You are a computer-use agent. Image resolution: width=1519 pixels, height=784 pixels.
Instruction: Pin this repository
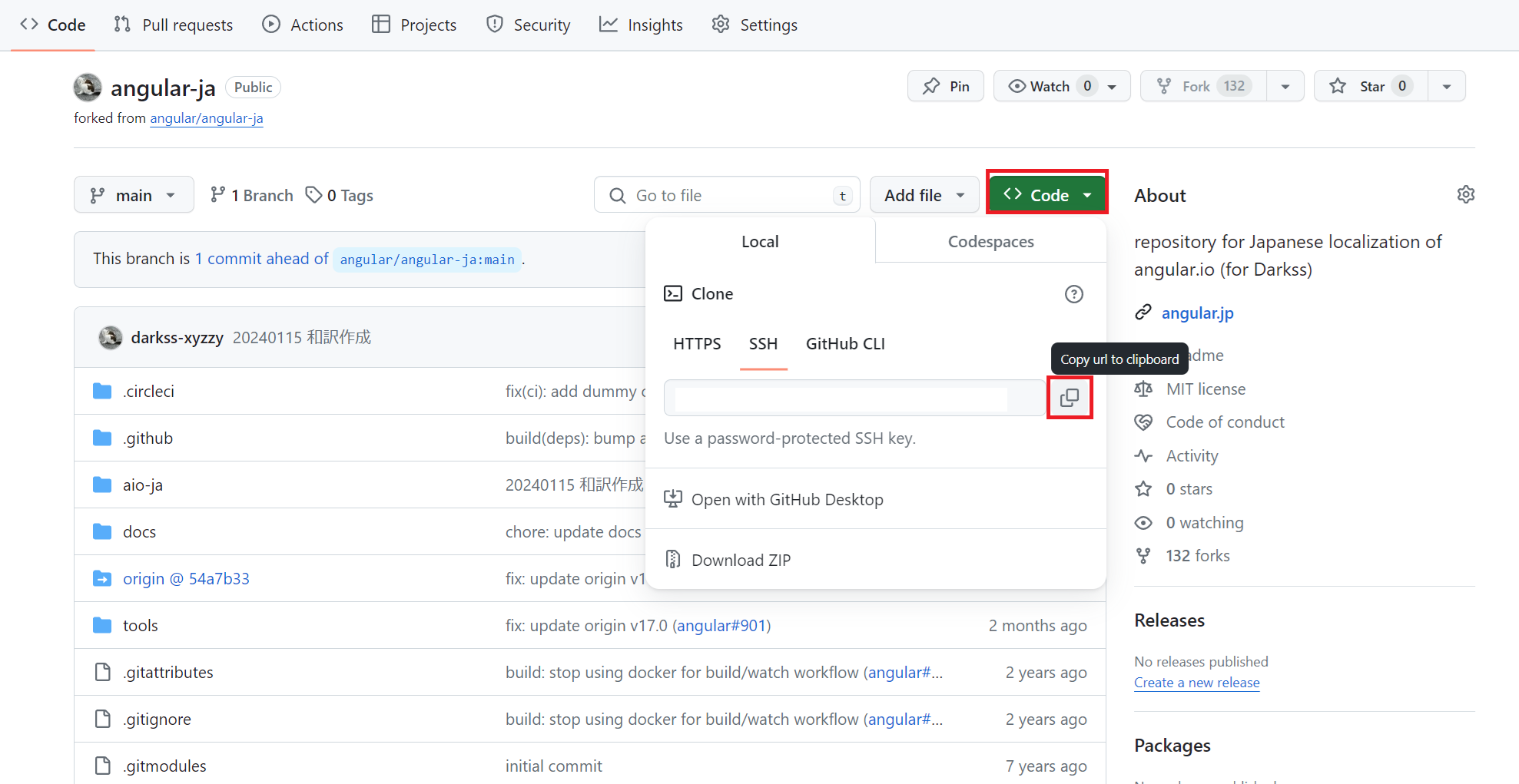point(946,86)
